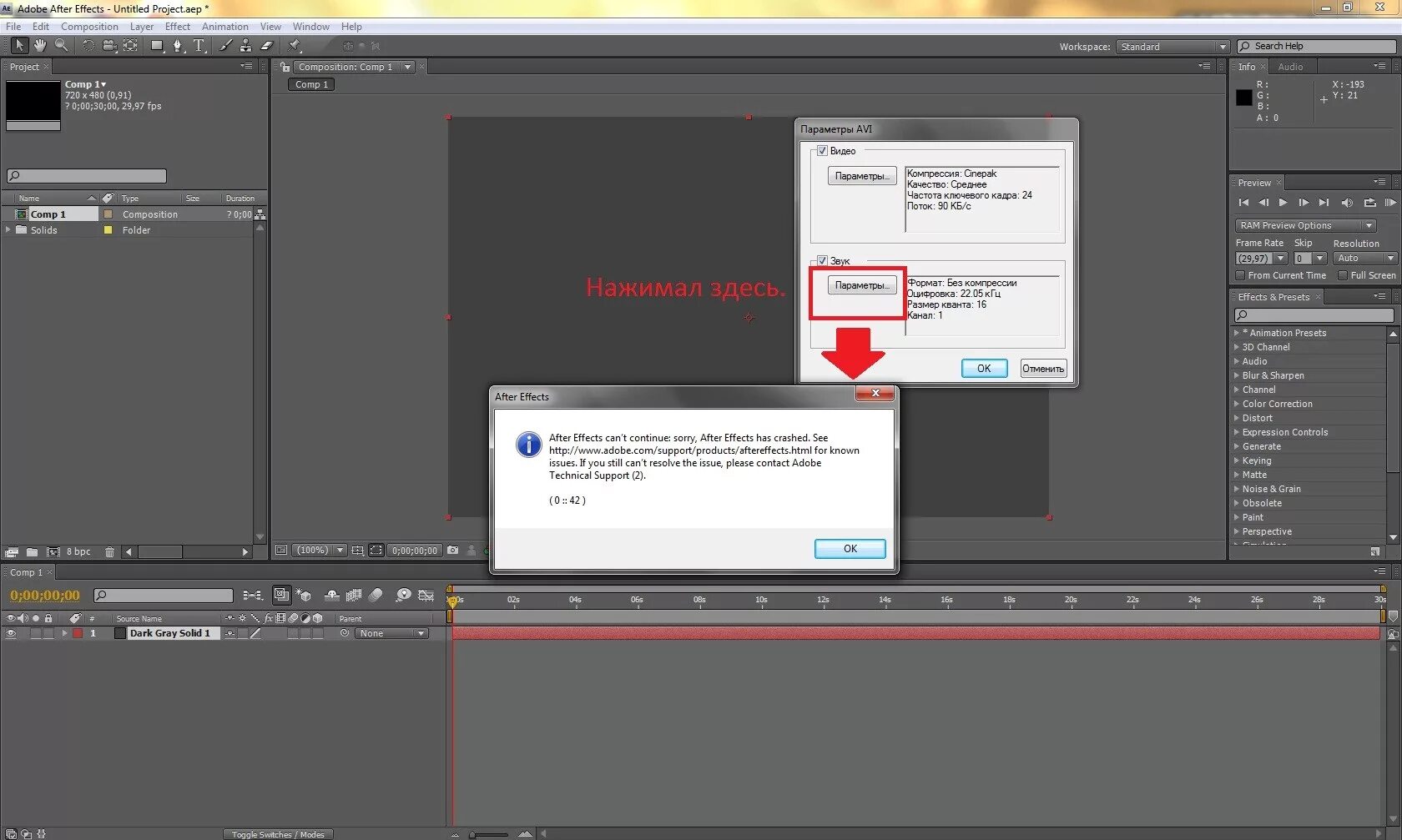1402x840 pixels.
Task: Open the Resolution Auto dropdown
Action: click(1364, 259)
